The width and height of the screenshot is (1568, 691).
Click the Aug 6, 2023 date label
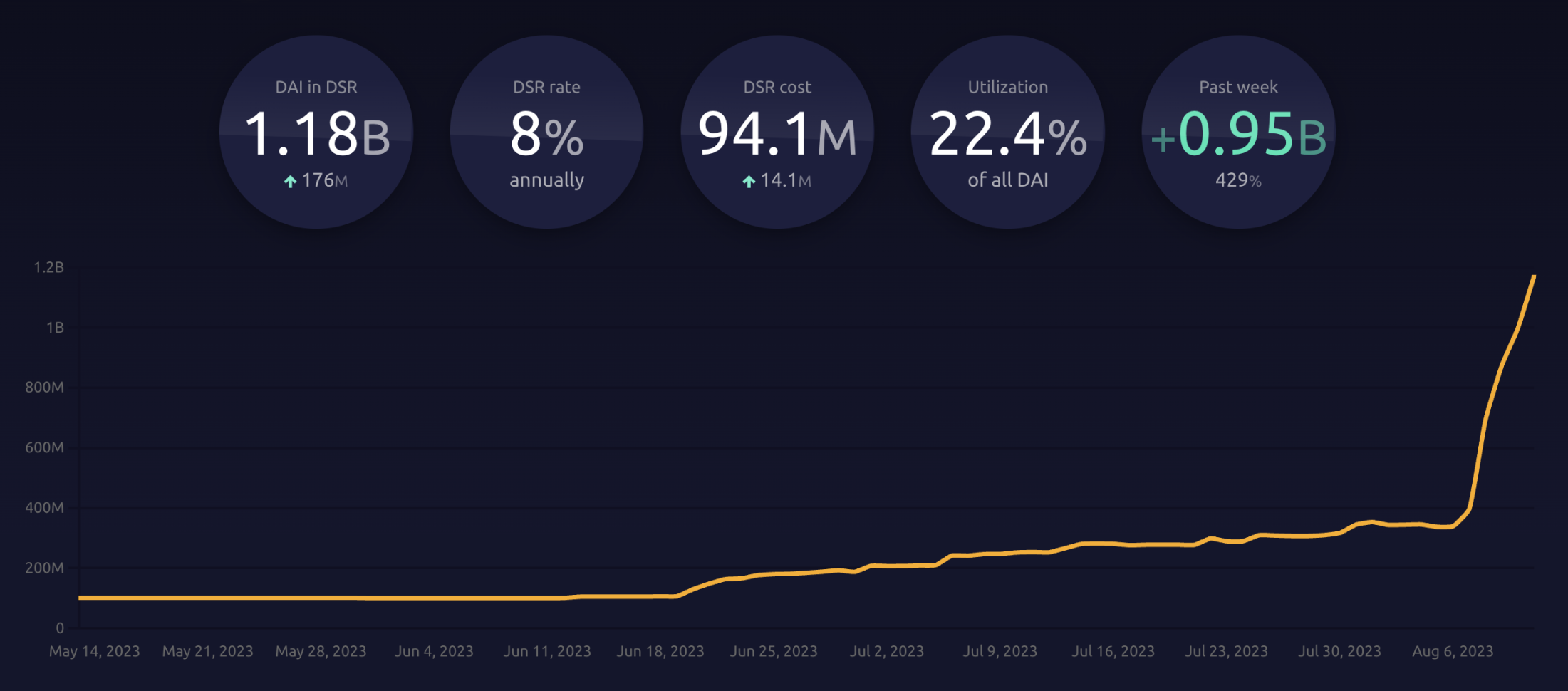pyautogui.click(x=1453, y=651)
